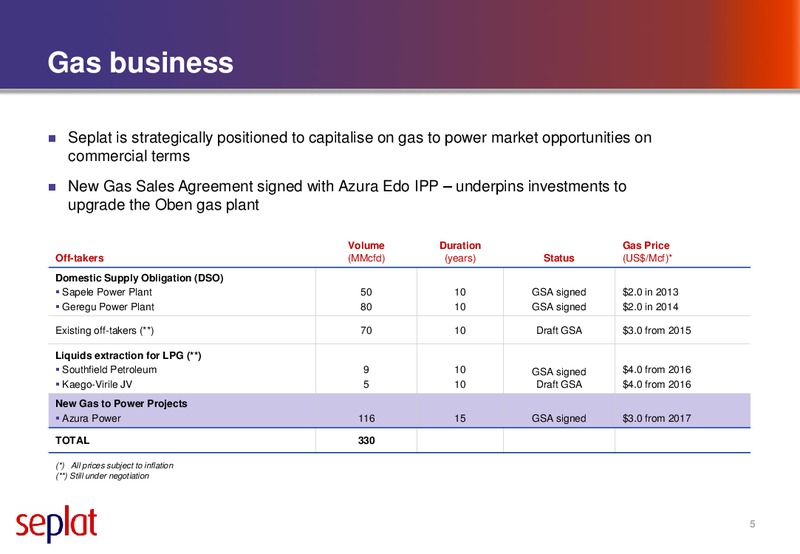The width and height of the screenshot is (800, 554).
Task: Select Kaego-Virile JV volume value 5
Action: pos(366,385)
